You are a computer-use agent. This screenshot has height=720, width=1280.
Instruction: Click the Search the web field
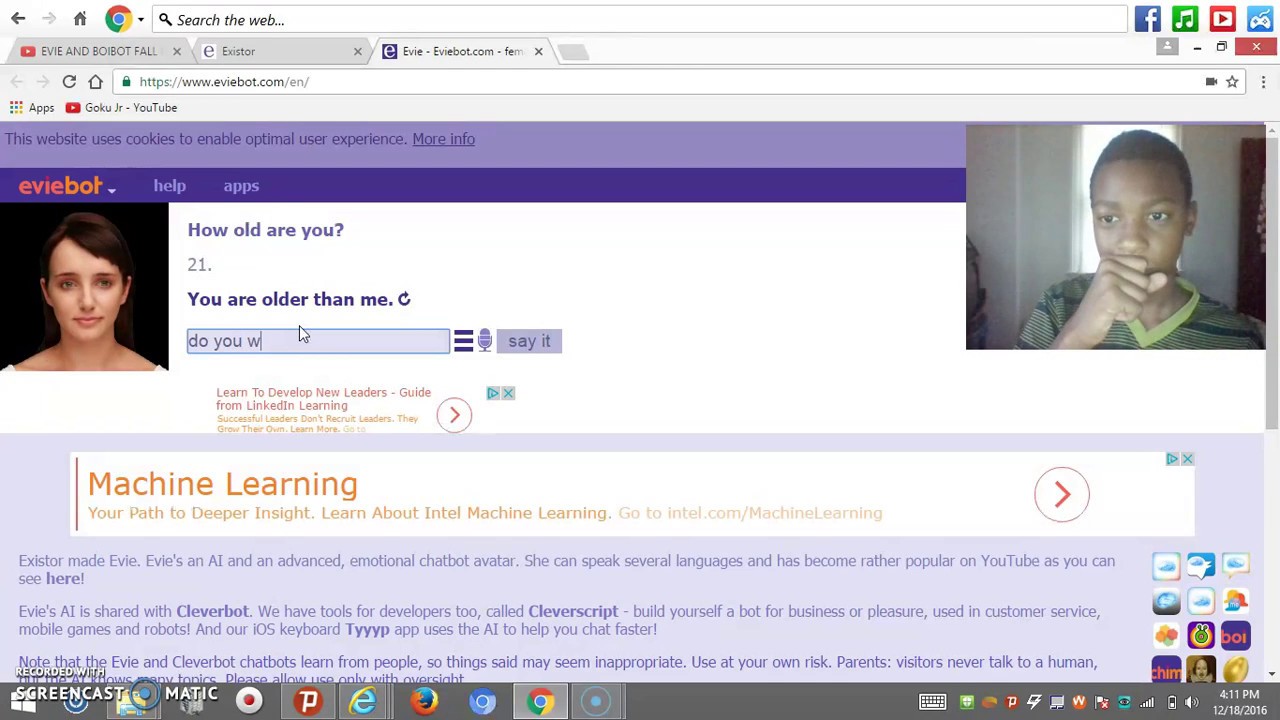pyautogui.click(x=640, y=20)
